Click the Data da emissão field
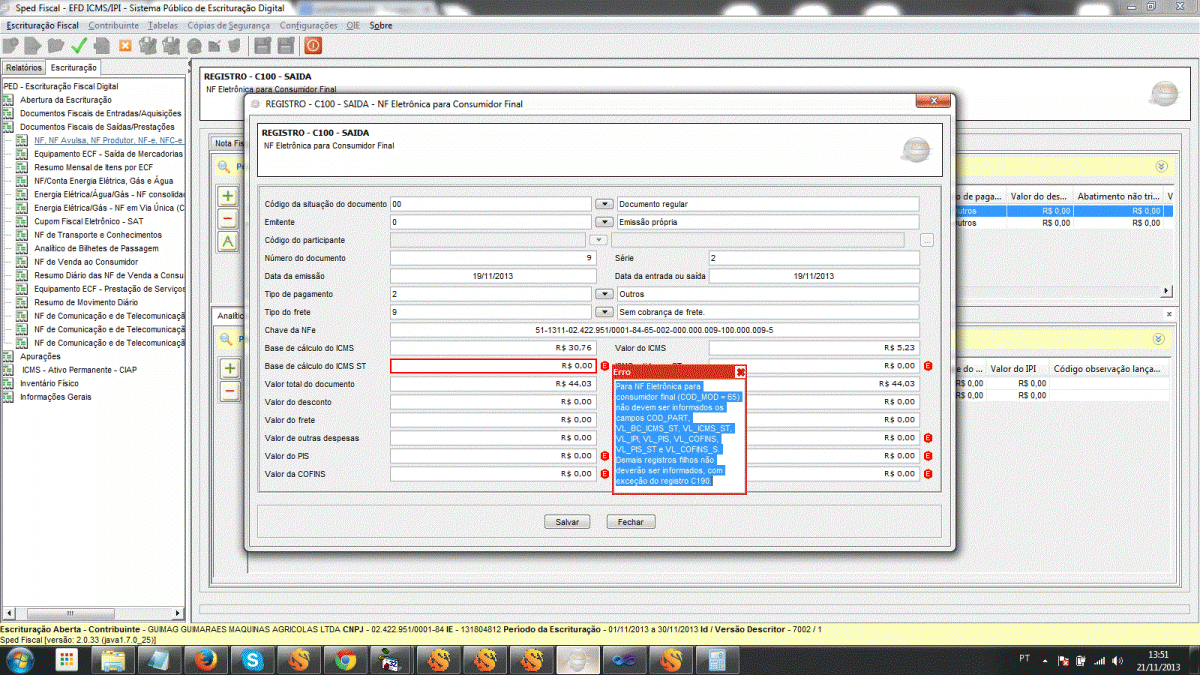The width and height of the screenshot is (1200, 675). [x=493, y=276]
